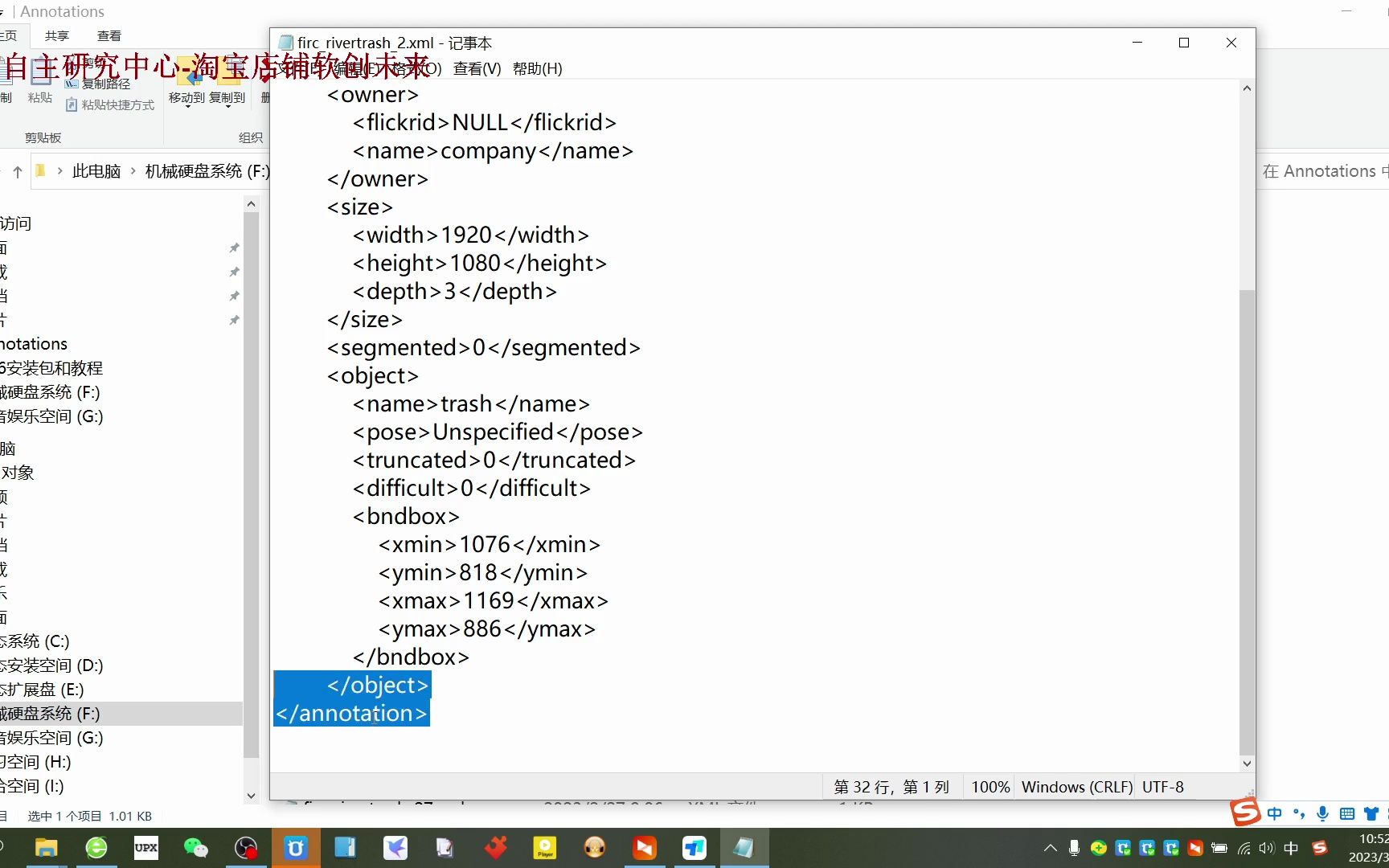Click the <xmin>1076</xmin> line
Screen dimensions: 1389x868
(x=490, y=544)
